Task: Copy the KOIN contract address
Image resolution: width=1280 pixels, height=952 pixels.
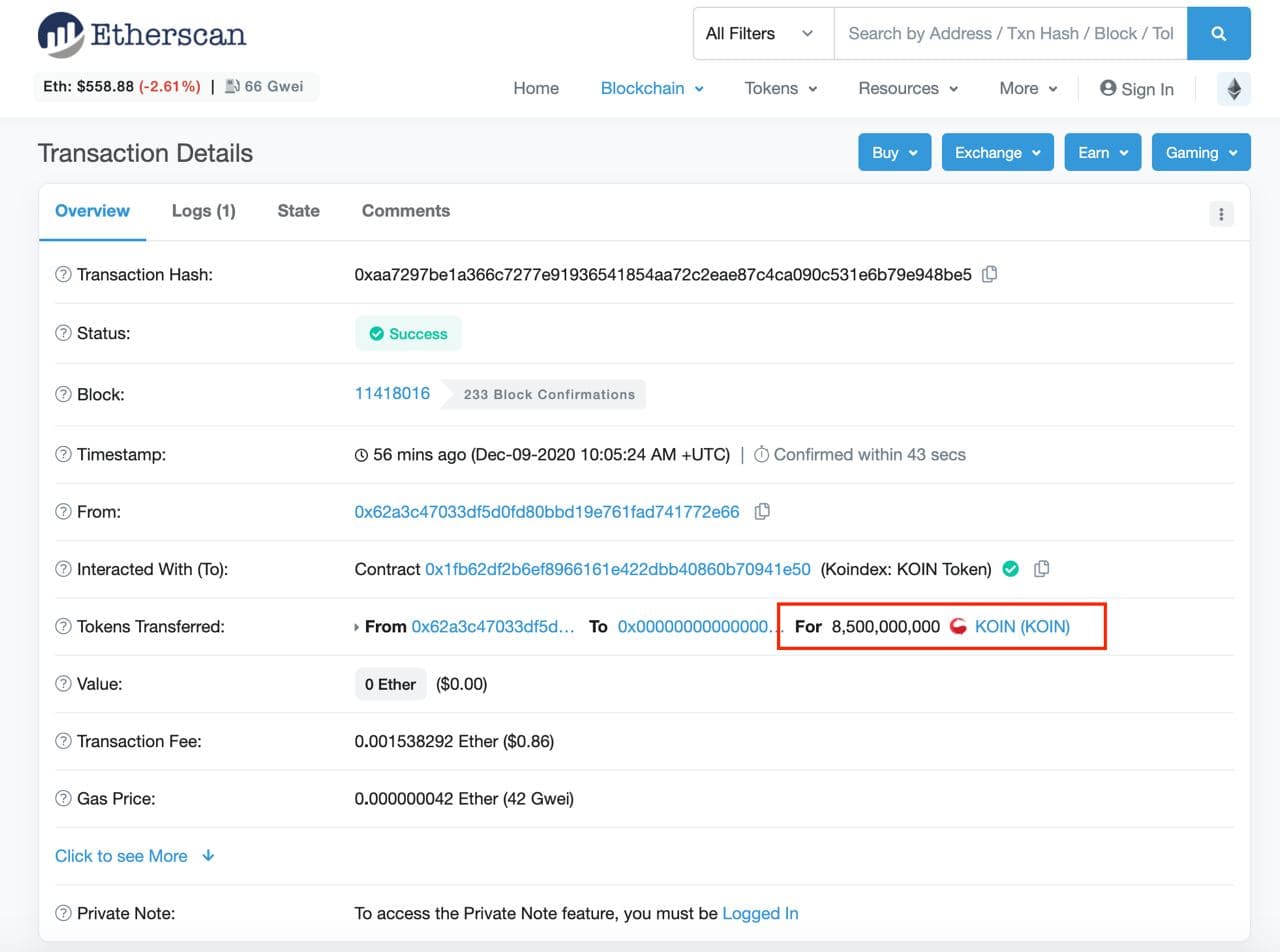Action: pyautogui.click(x=1041, y=569)
